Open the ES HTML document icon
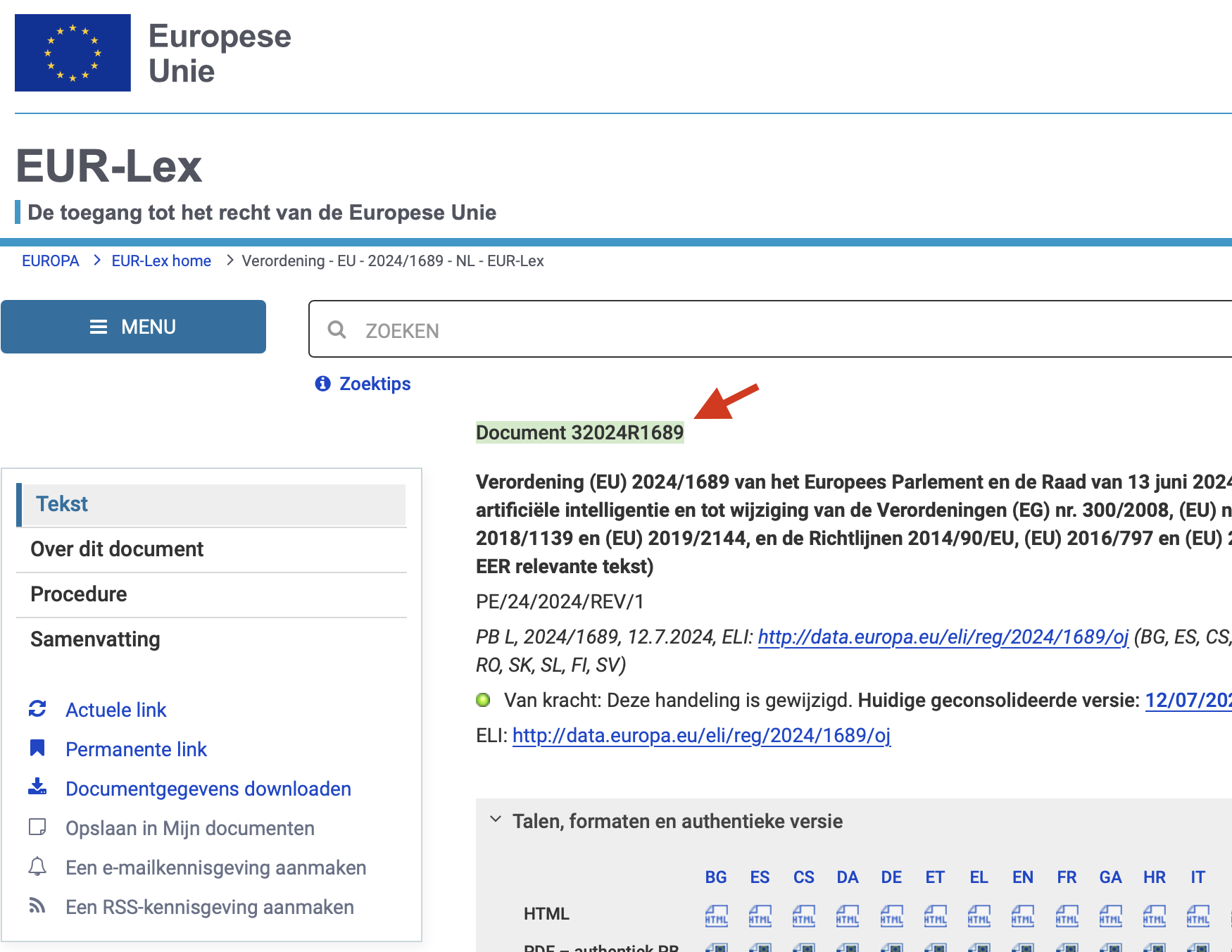The image size is (1232, 952). [x=760, y=915]
